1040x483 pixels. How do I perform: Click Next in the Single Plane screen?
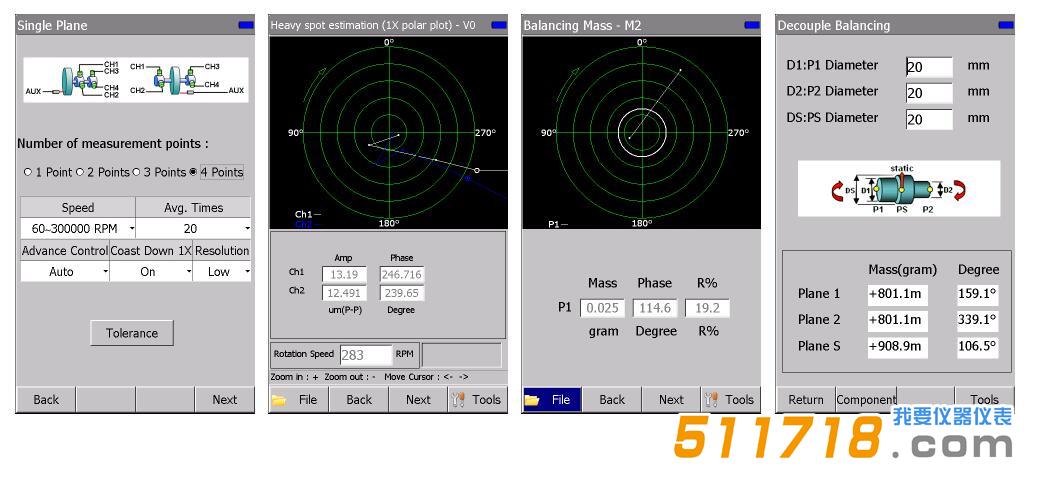point(225,400)
